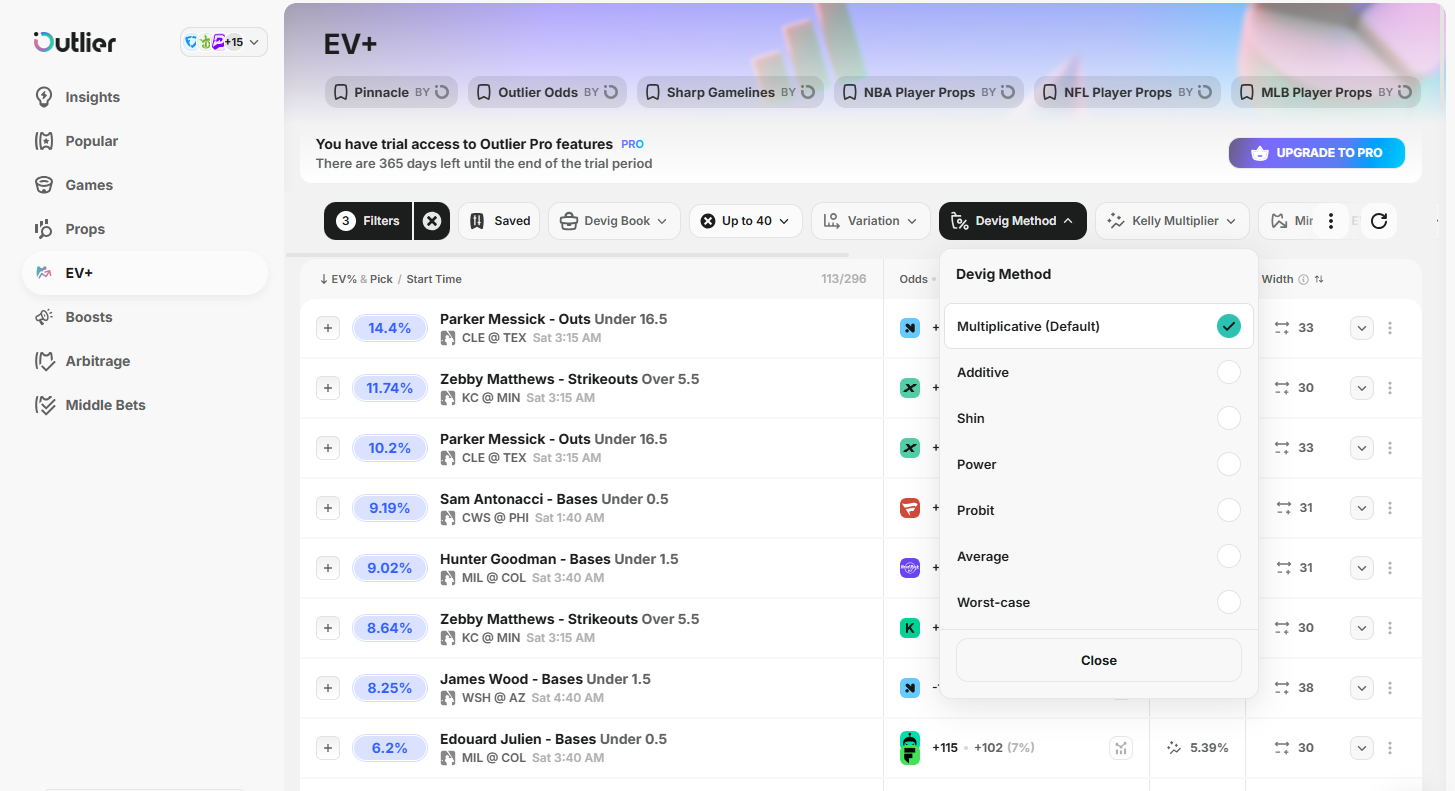Click the Width info icon
This screenshot has width=1455, height=791.
click(1303, 280)
